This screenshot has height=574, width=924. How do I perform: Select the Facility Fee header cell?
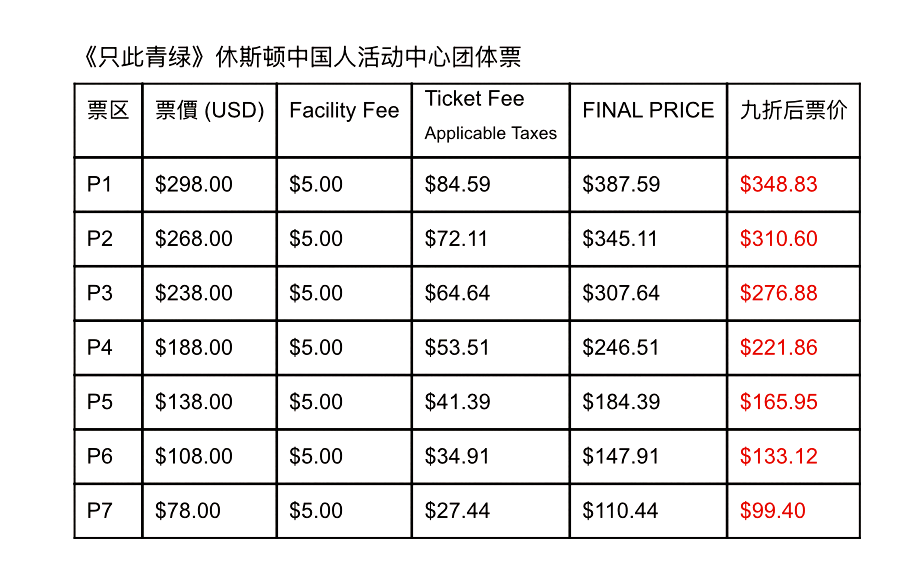344,110
